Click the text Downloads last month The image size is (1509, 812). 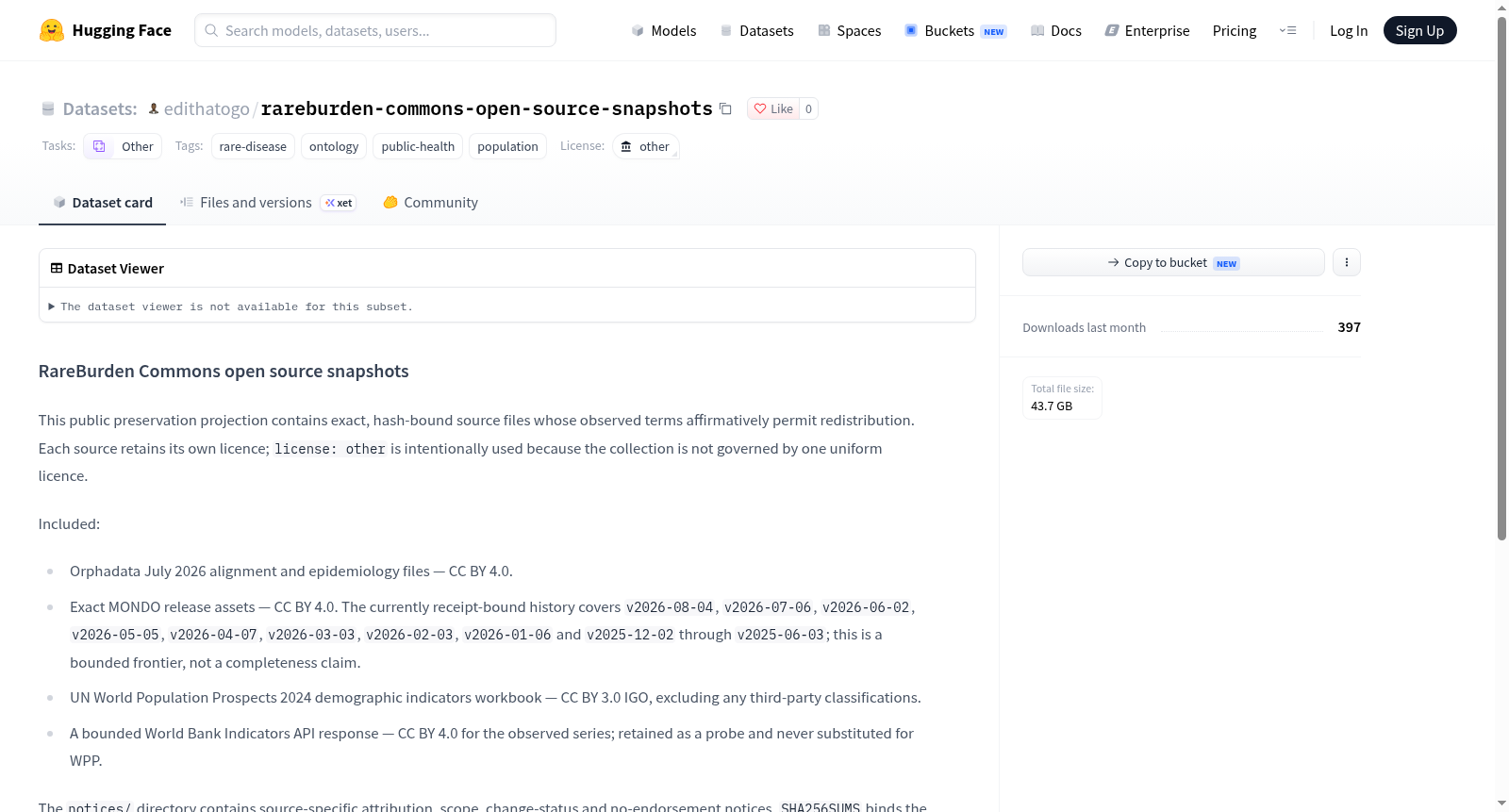click(x=1085, y=327)
